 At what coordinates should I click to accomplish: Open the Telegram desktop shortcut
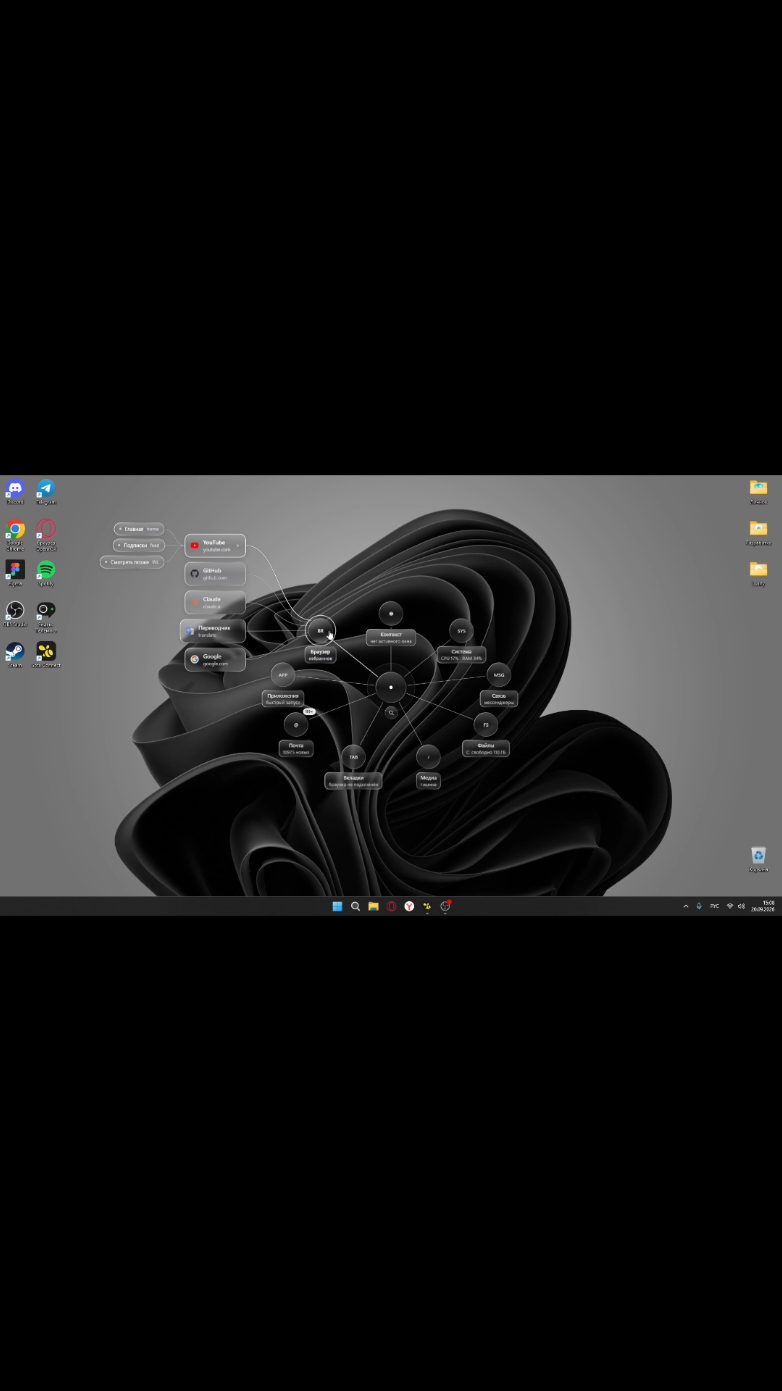[46, 490]
